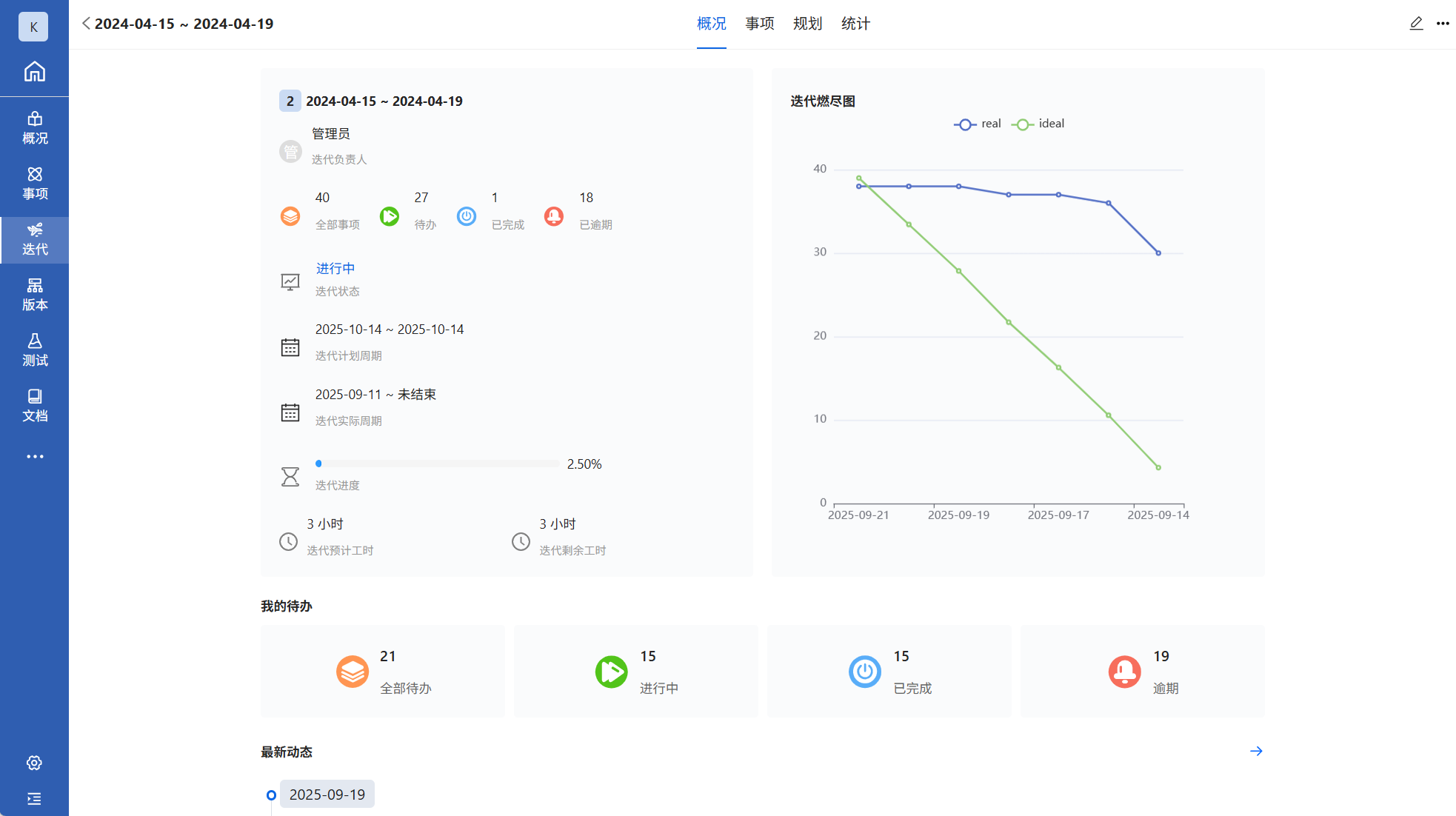This screenshot has width=1456, height=816.
Task: Expand the collapsed sidebar menu
Action: (34, 798)
